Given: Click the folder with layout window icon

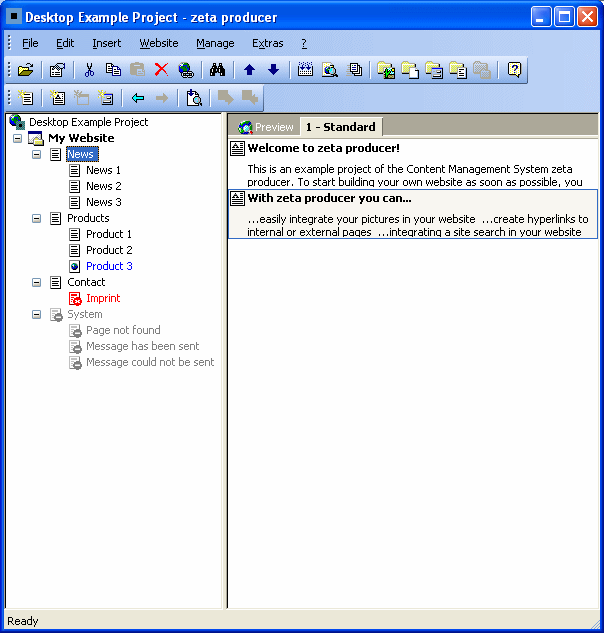Looking at the screenshot, I should (x=434, y=70).
